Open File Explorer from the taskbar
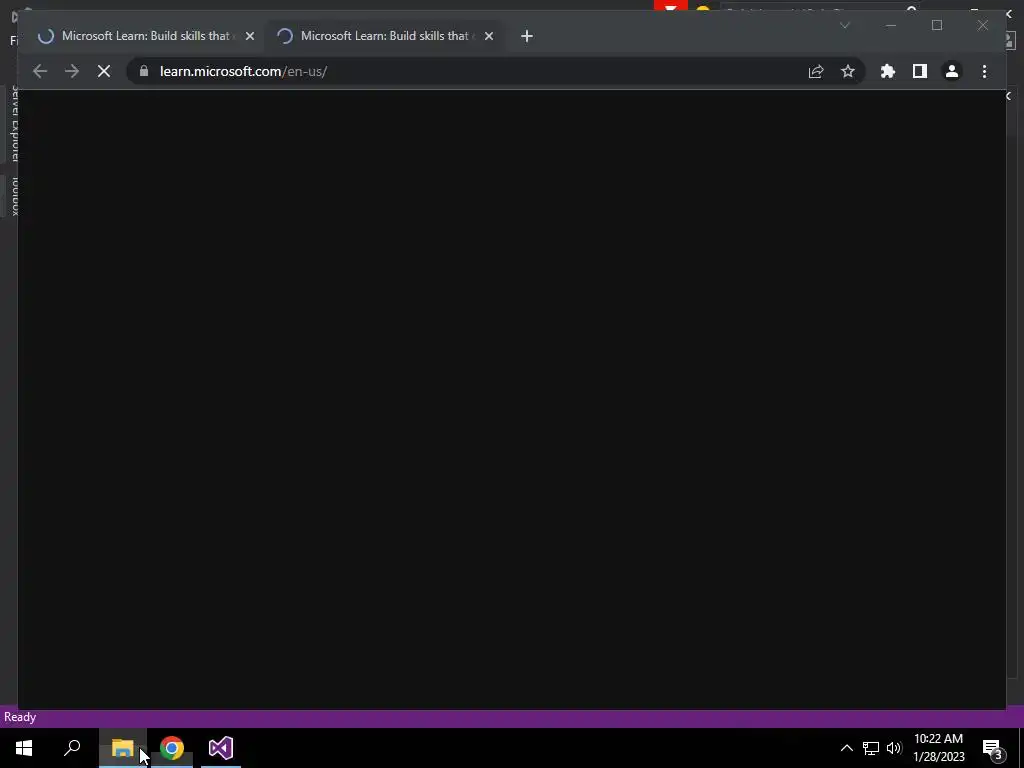 [x=122, y=748]
